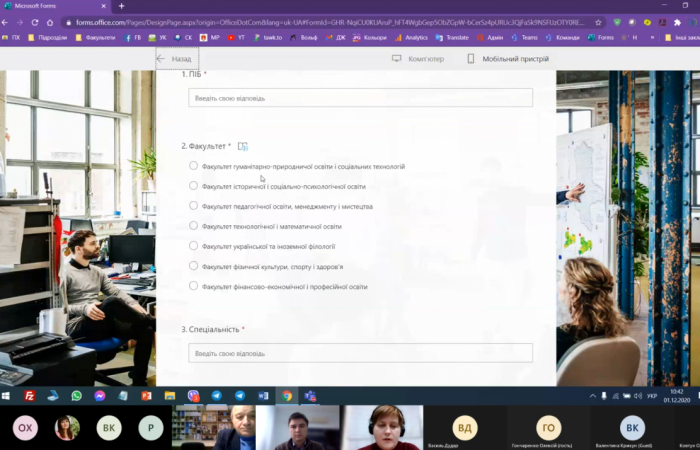The height and width of the screenshot is (450, 700).
Task: Click the forms.office.com address bar
Action: coord(330,22)
